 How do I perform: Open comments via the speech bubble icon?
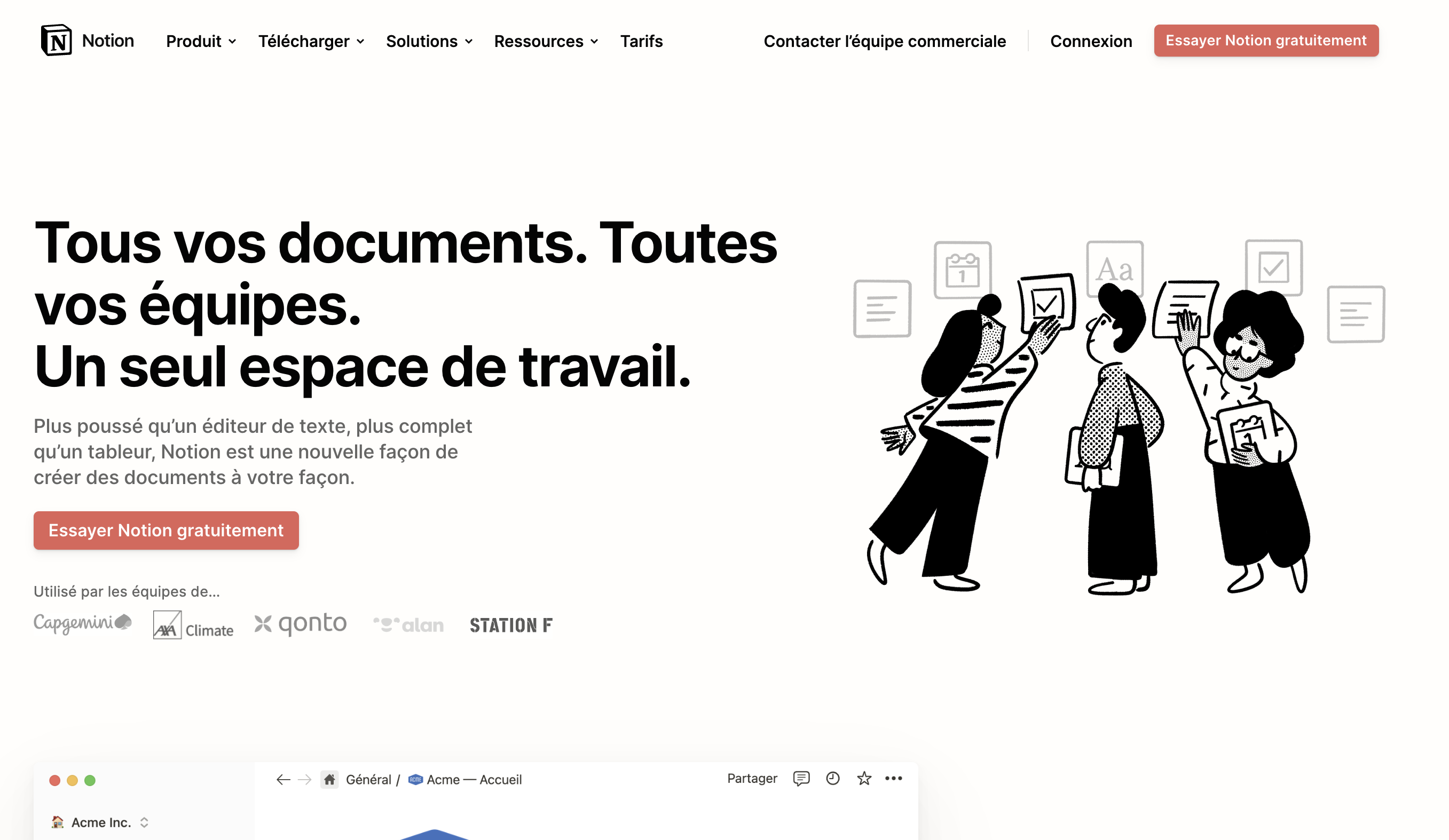801,779
